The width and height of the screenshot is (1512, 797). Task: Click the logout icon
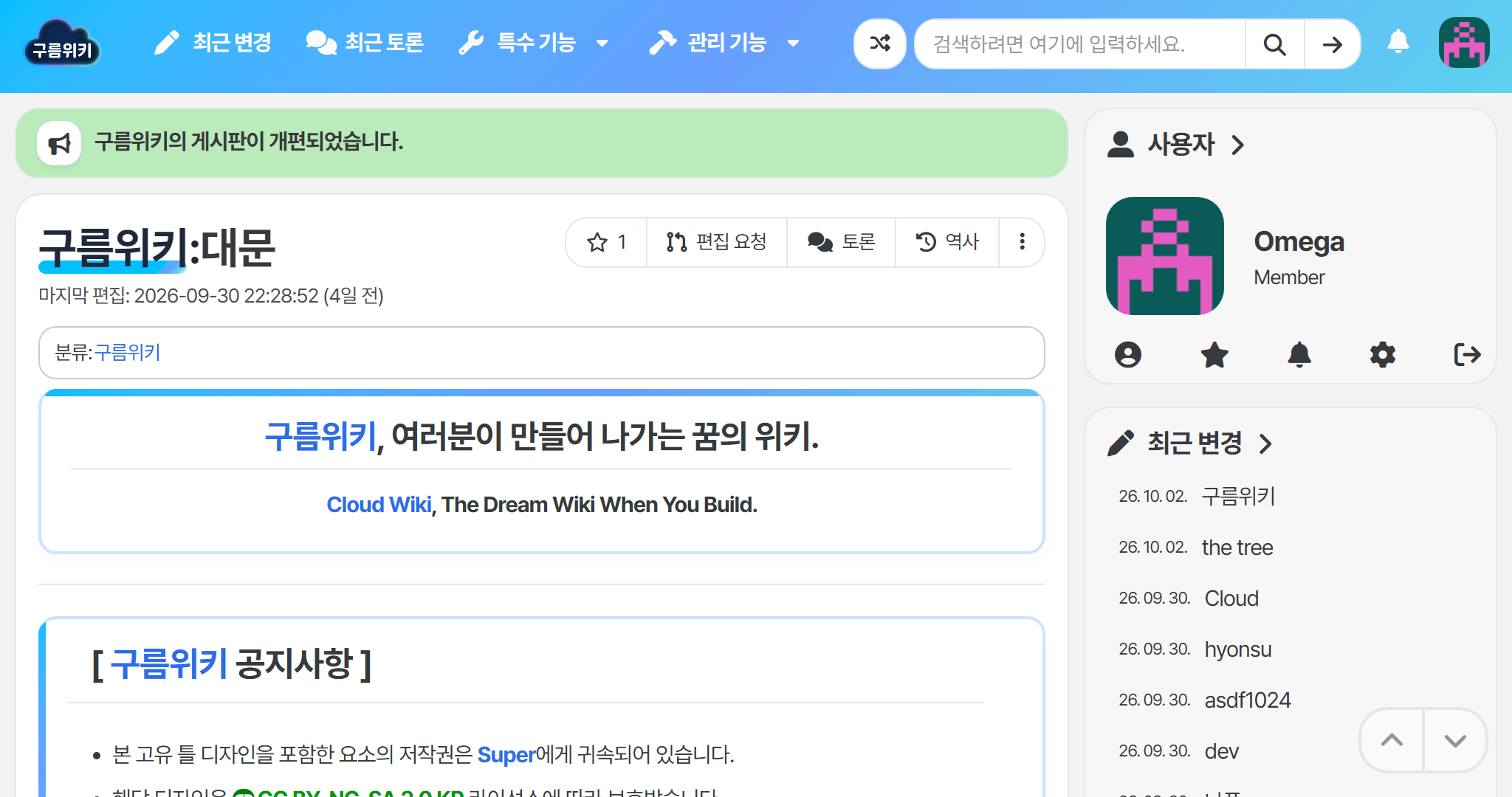(1468, 355)
